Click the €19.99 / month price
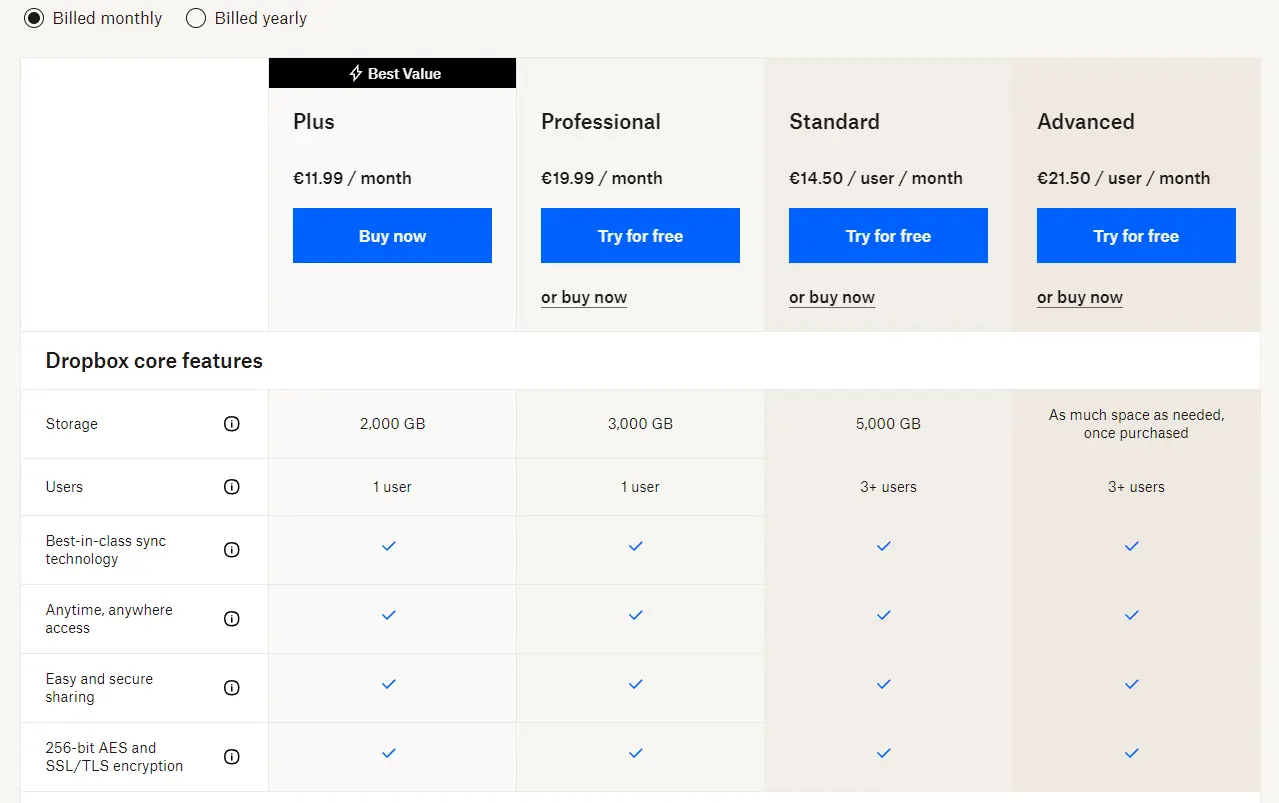 [x=602, y=178]
